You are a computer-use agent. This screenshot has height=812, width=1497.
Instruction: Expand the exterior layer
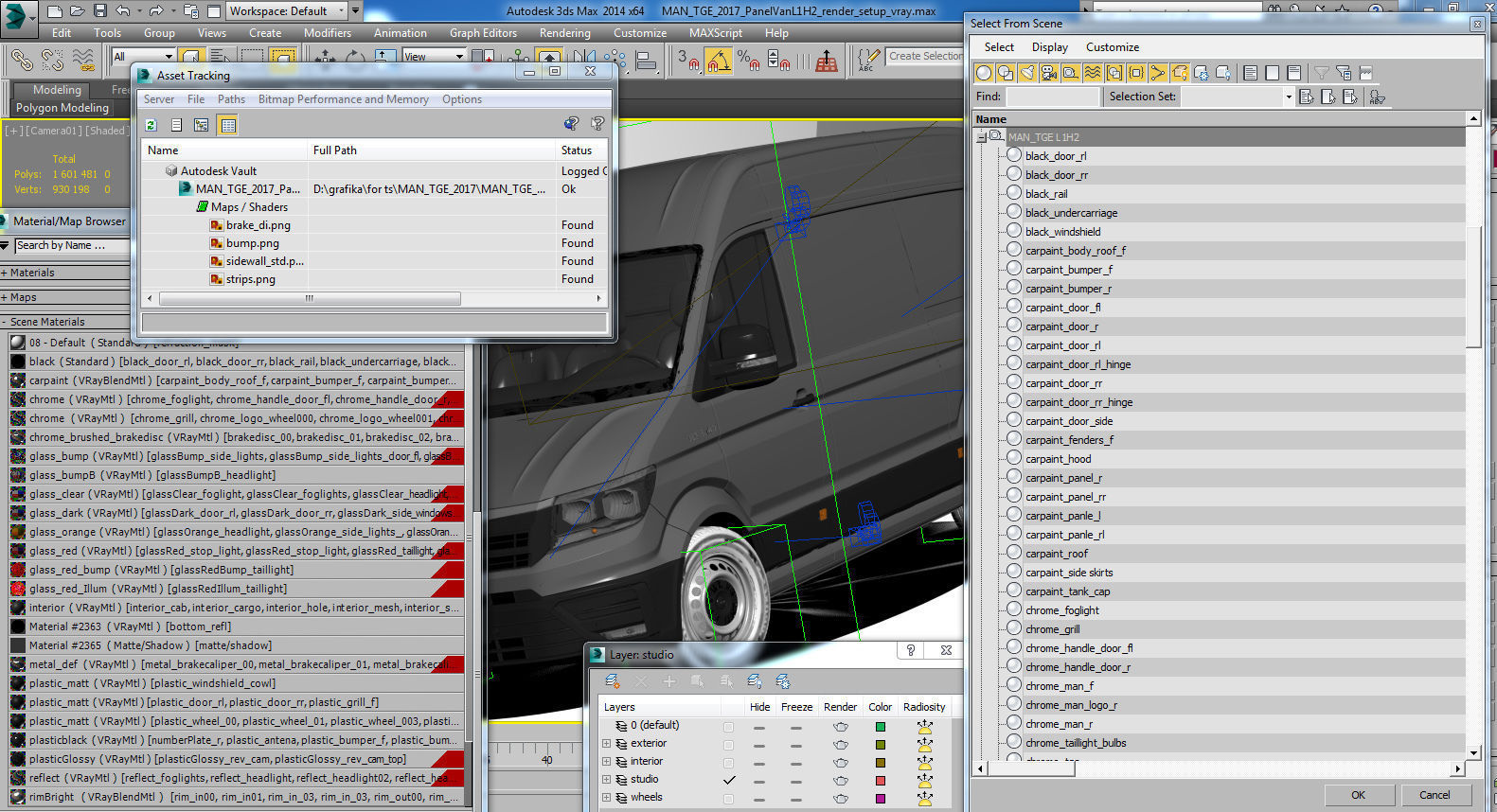tap(607, 744)
